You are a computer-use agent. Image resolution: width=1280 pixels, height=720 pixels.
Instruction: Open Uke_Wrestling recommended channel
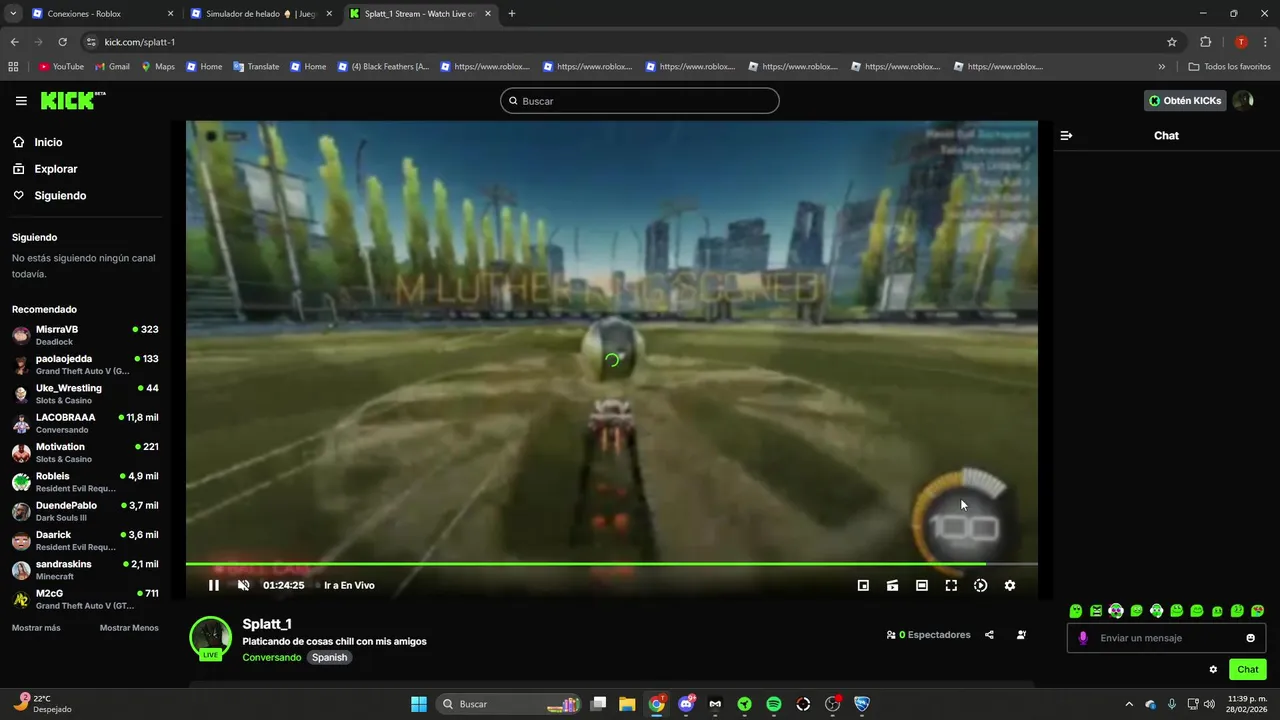pos(85,394)
